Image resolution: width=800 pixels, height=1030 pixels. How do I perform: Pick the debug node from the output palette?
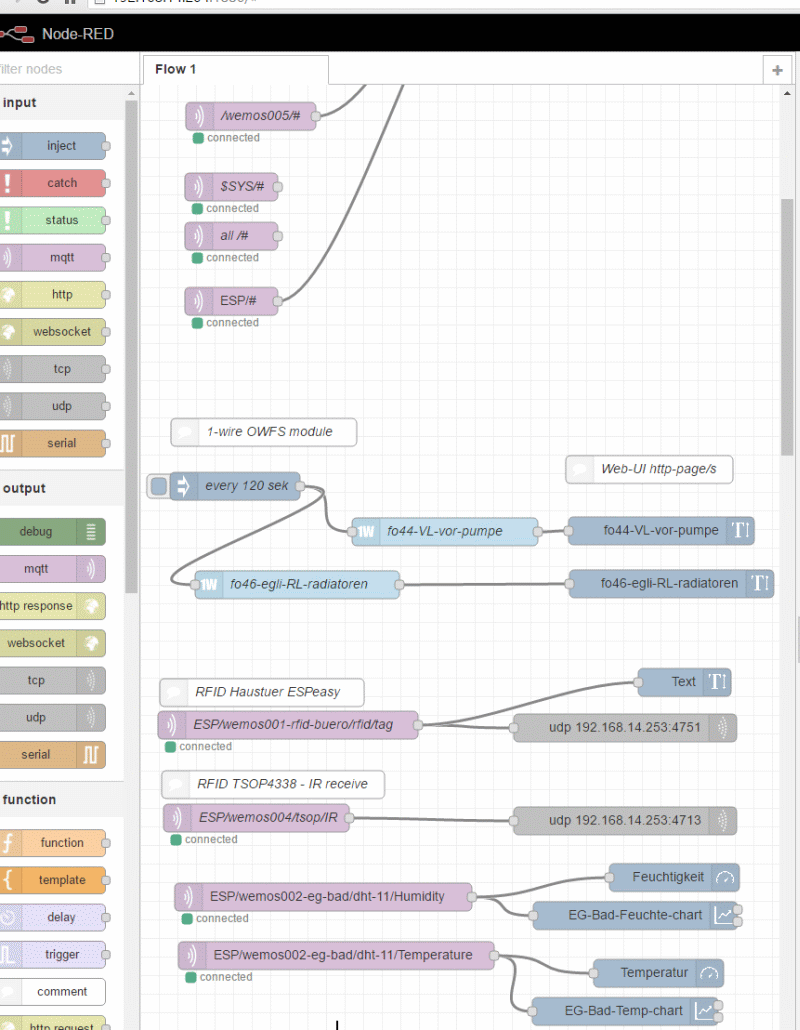pyautogui.click(x=53, y=532)
